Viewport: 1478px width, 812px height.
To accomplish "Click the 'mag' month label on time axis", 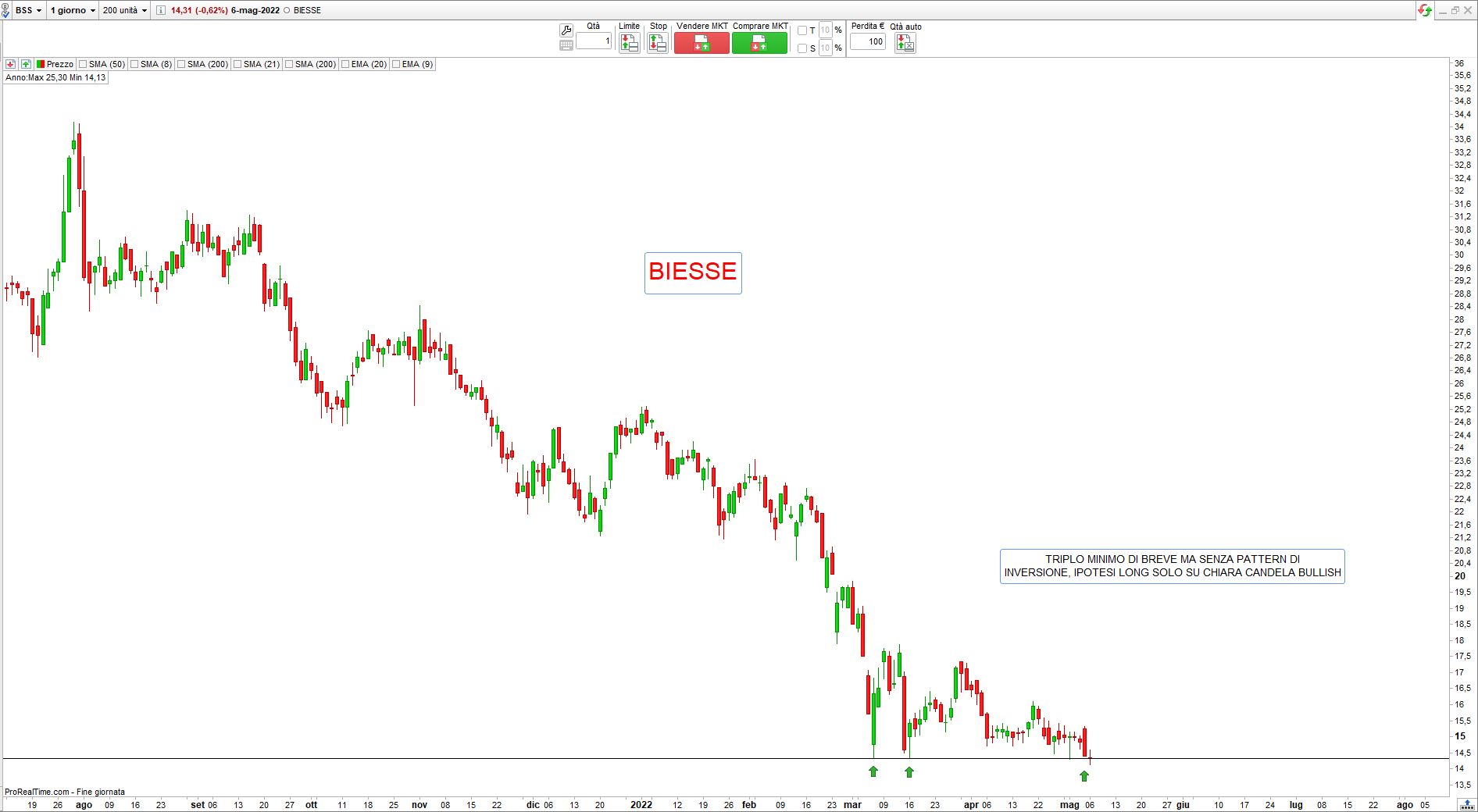I will tap(1069, 805).
